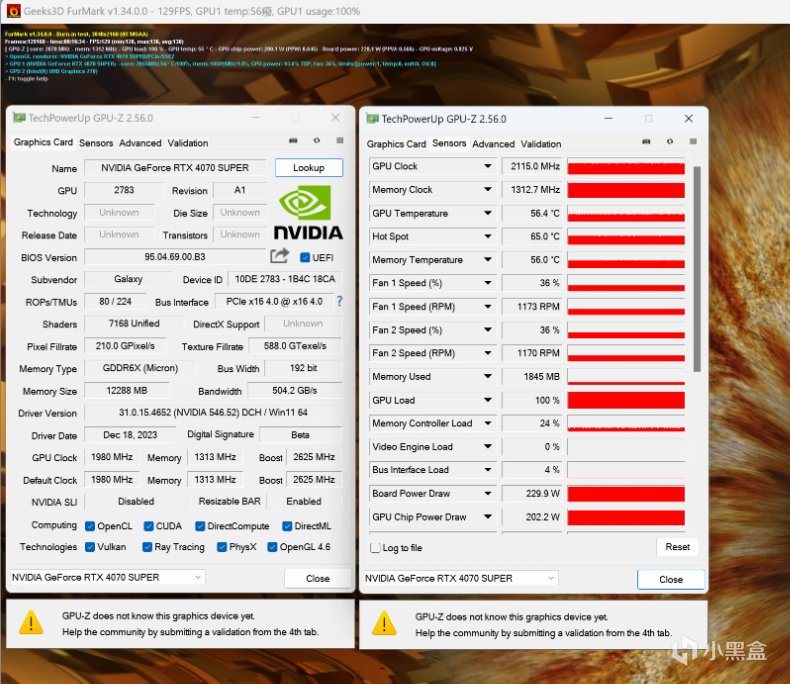Click the GPU Load red sensor graph
The image size is (790, 684).
coord(626,400)
